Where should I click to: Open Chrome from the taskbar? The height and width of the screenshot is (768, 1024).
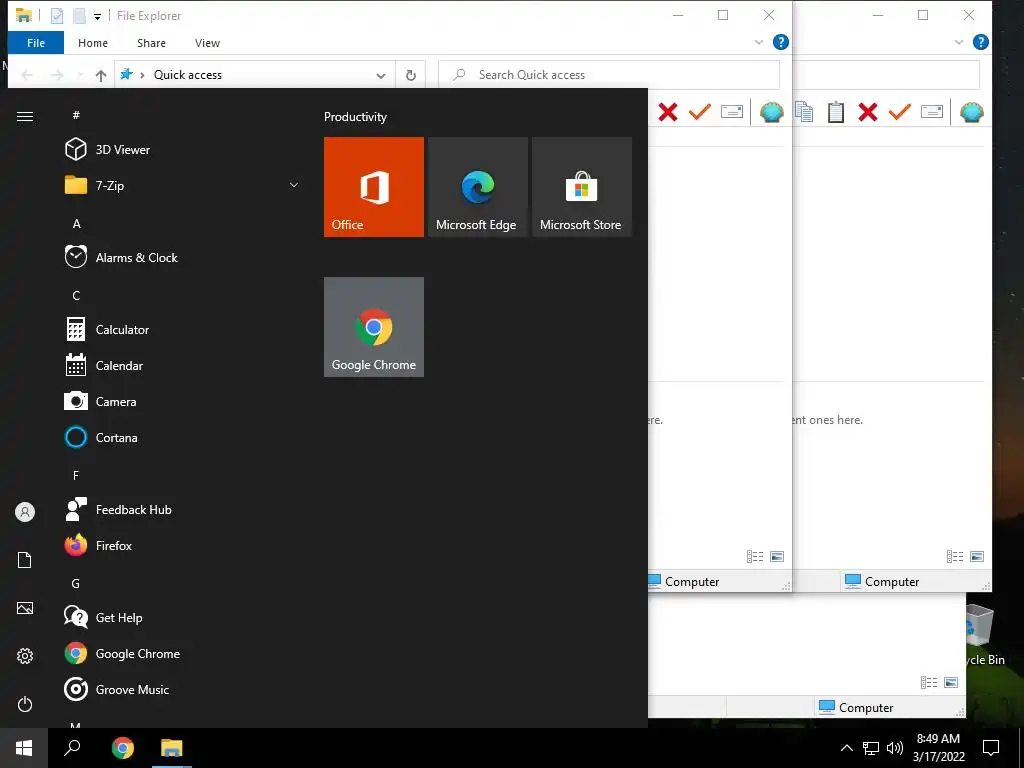tap(123, 748)
